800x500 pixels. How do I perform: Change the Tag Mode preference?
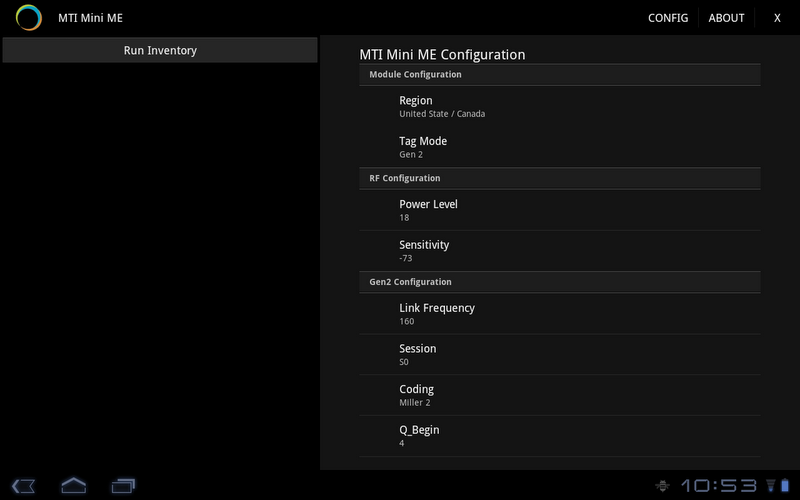click(560, 147)
